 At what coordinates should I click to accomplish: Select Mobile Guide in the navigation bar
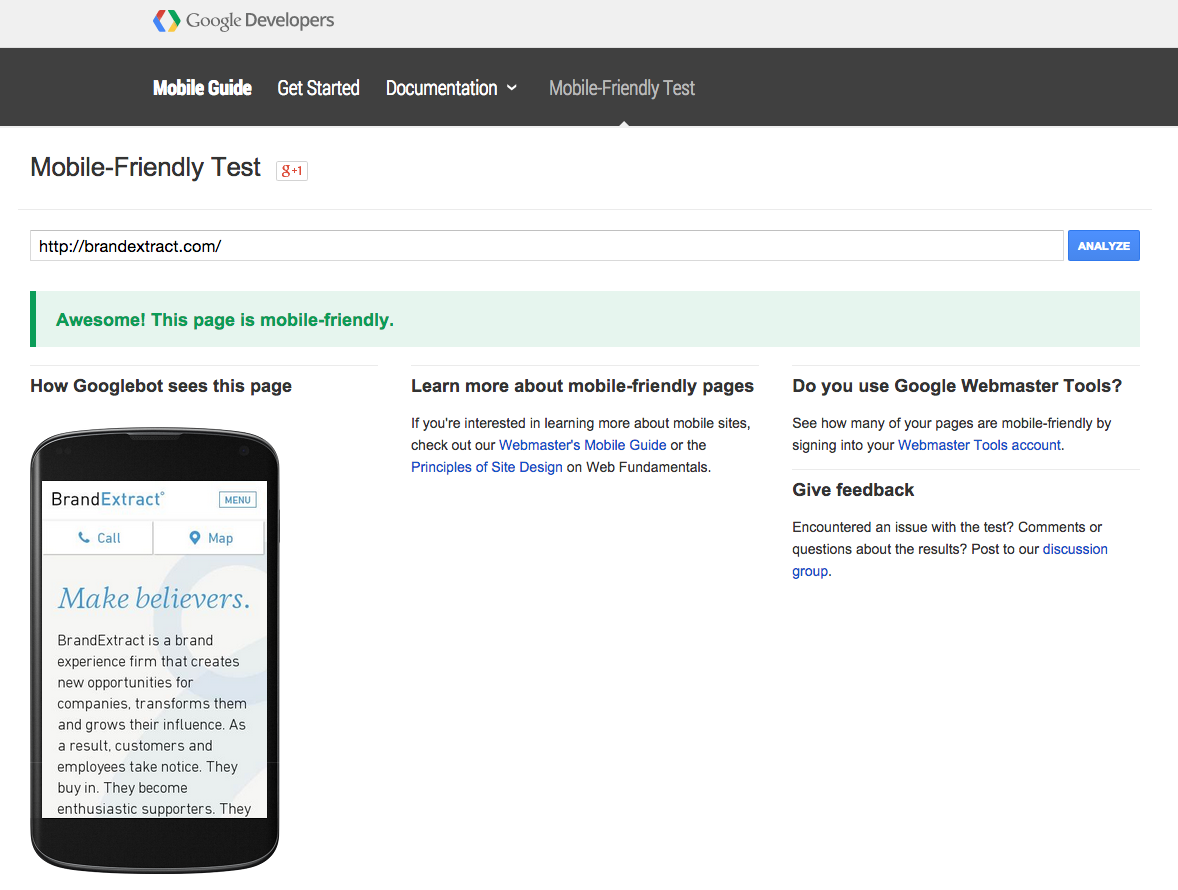tap(202, 88)
